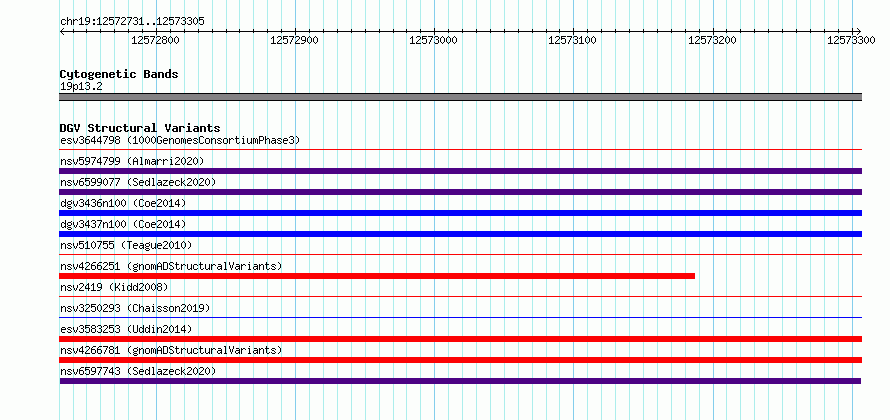Select the thin blue nsv3250293 variant line
This screenshot has height=420, width=890.
click(x=460, y=318)
